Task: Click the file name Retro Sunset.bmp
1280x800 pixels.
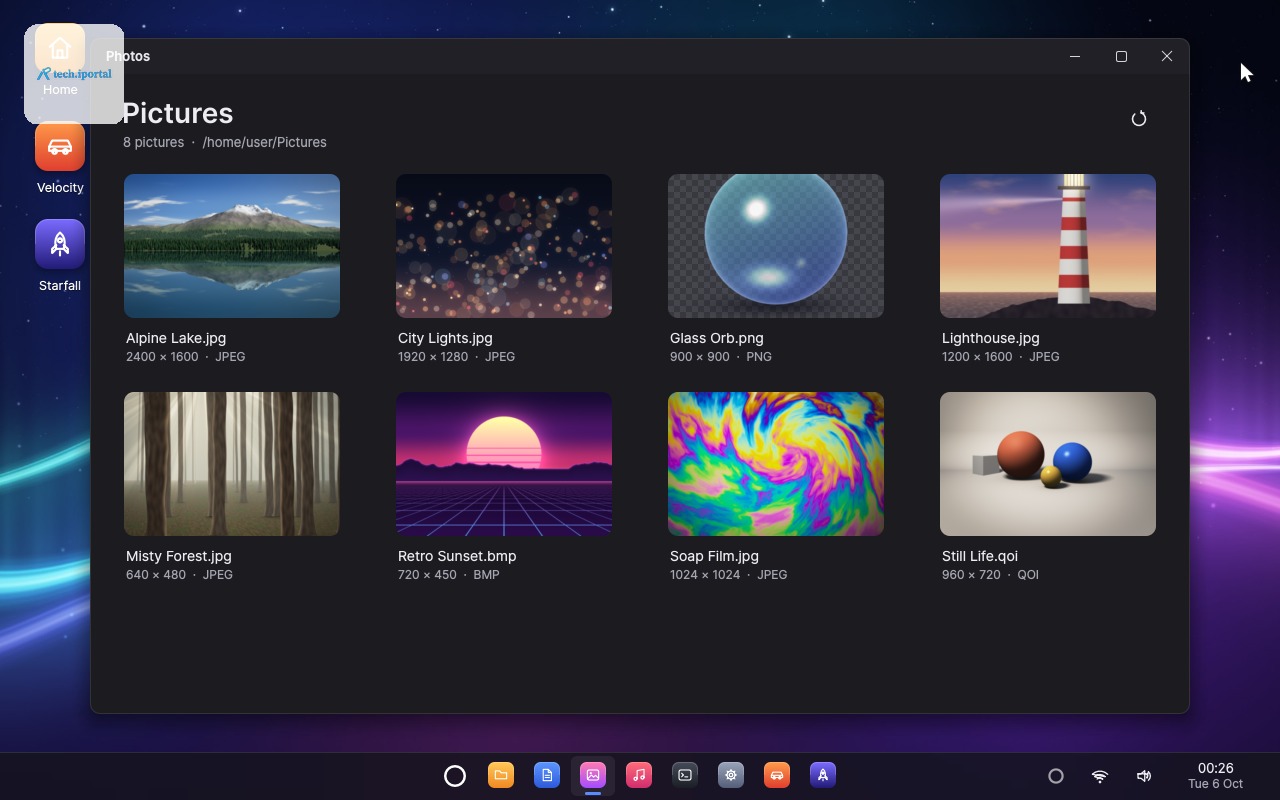Action: tap(457, 556)
